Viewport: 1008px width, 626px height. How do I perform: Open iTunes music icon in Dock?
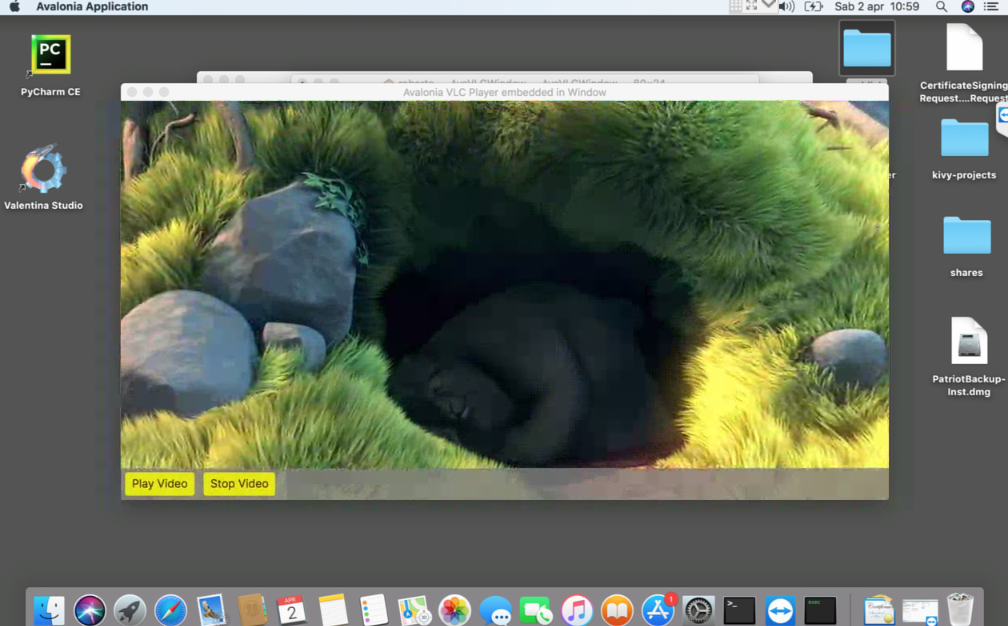point(577,609)
